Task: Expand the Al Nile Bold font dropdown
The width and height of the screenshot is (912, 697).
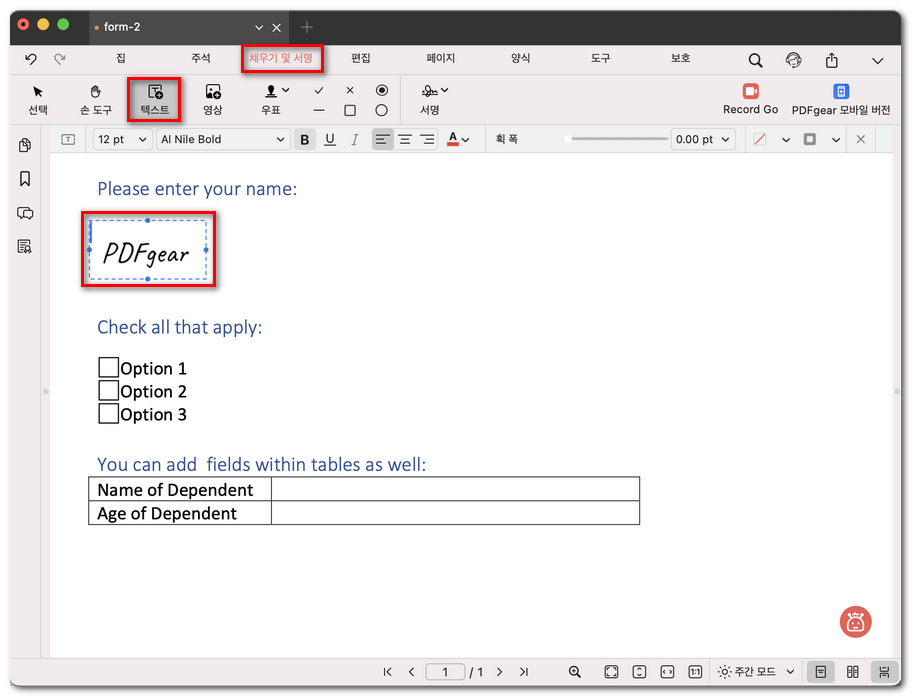Action: click(224, 139)
